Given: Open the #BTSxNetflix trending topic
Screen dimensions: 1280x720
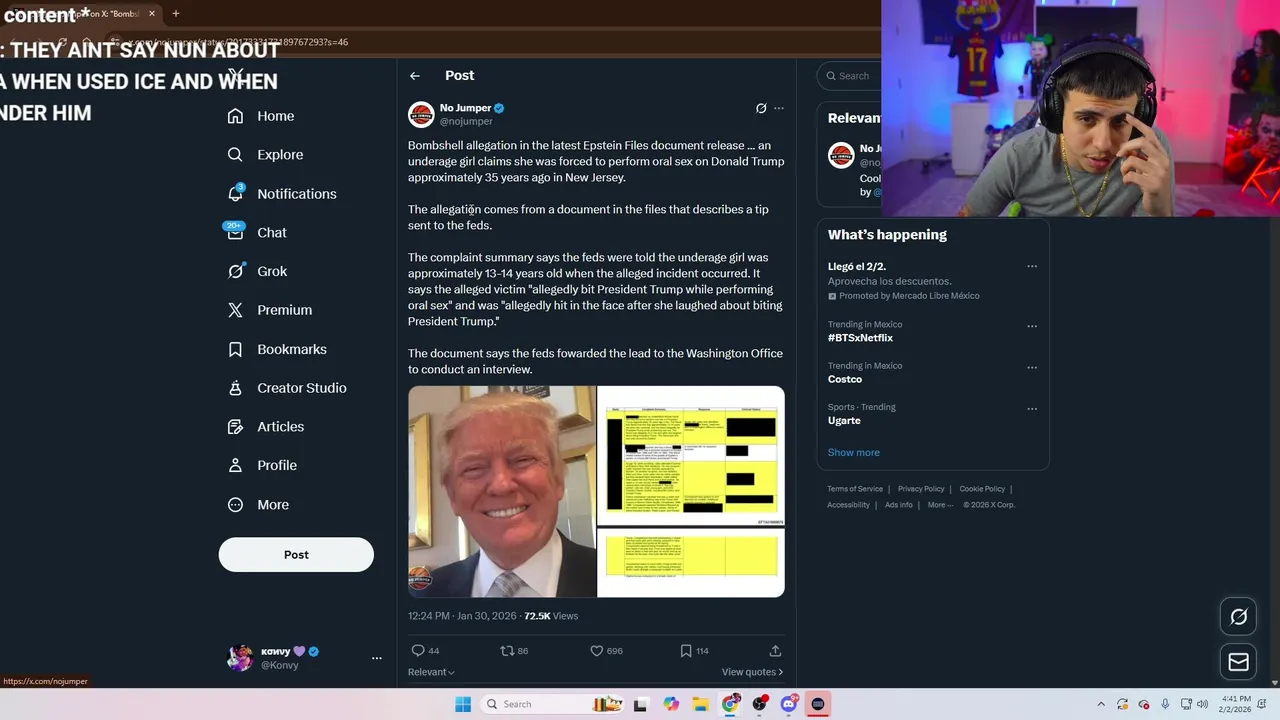Looking at the screenshot, I should click(x=860, y=338).
